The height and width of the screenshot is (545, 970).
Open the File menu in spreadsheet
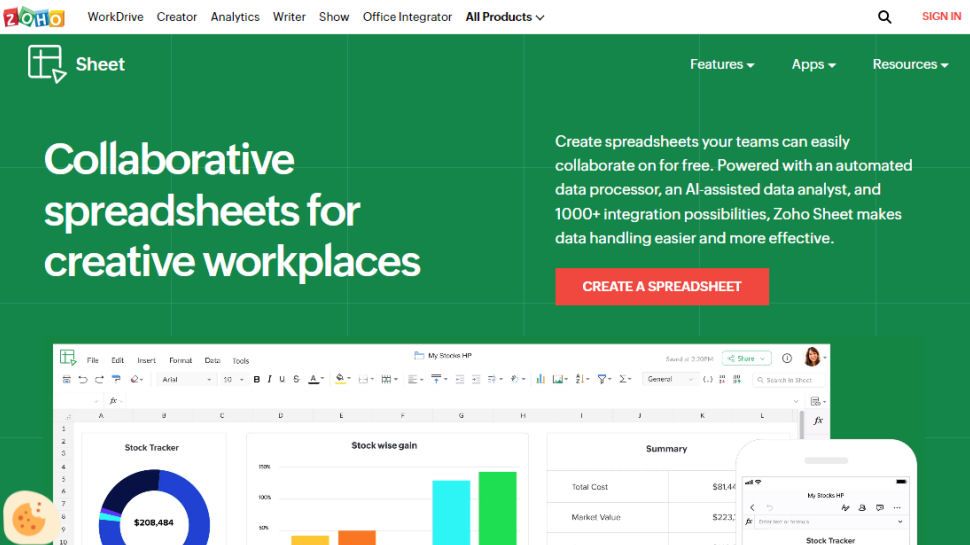pyautogui.click(x=93, y=360)
